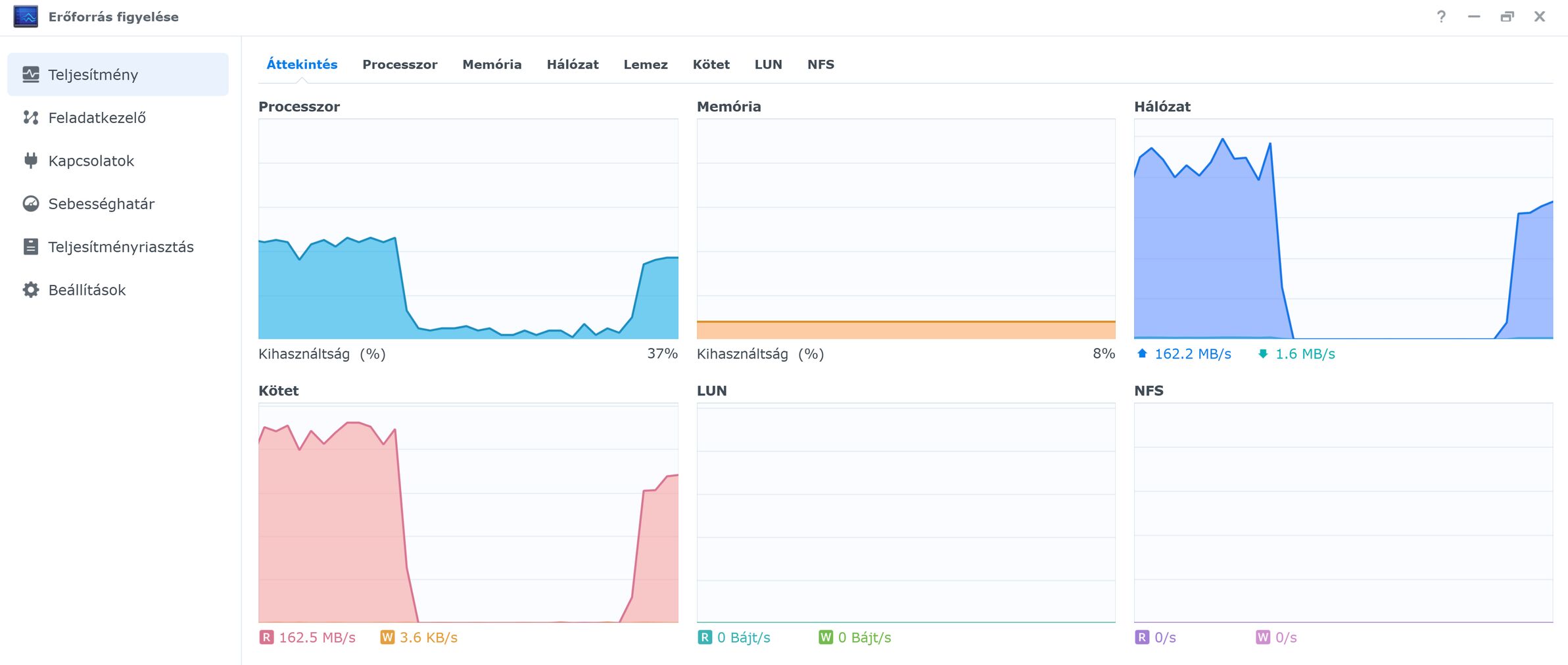This screenshot has height=665, width=1568.
Task: Click the 3.6 KB/s volume write value
Action: click(429, 637)
